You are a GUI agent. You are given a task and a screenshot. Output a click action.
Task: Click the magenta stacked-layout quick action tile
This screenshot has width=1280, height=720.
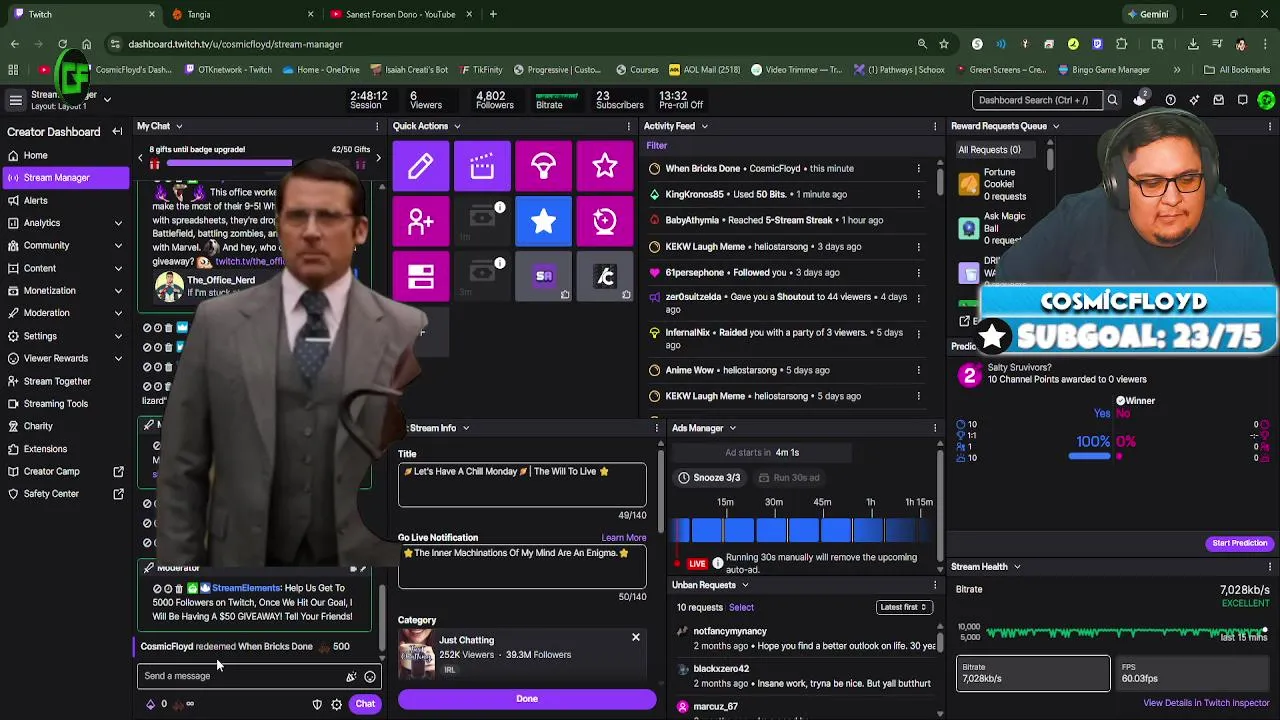(421, 276)
